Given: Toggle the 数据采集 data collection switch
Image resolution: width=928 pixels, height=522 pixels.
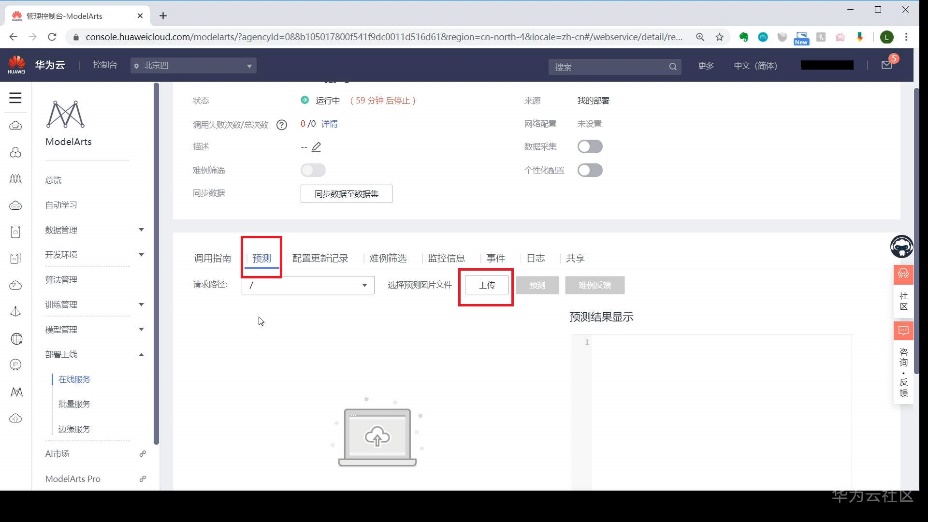Looking at the screenshot, I should 589,147.
